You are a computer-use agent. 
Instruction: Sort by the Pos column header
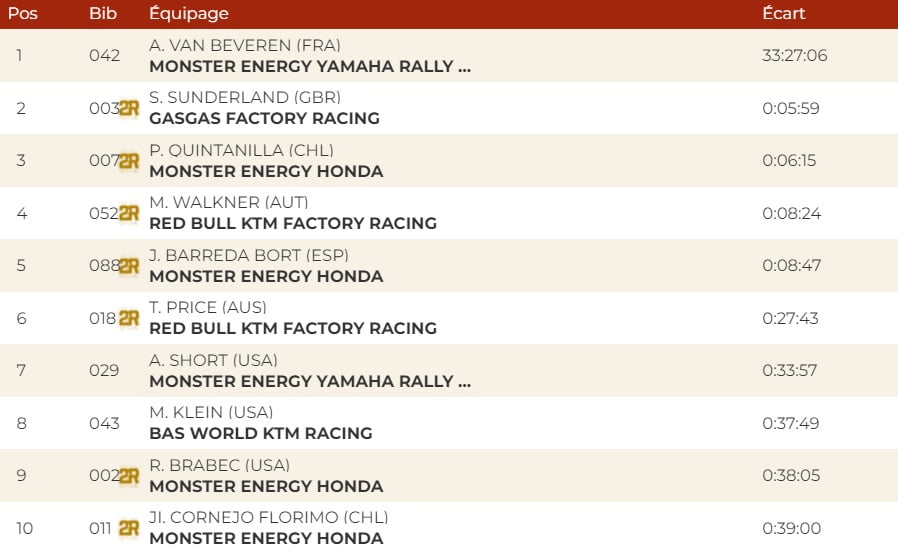(x=23, y=14)
